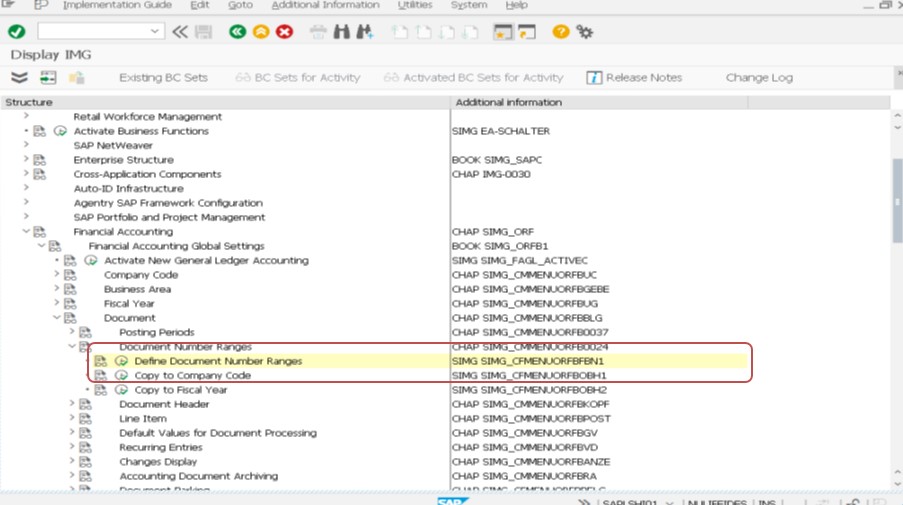903x505 pixels.
Task: Click the Structure column header
Action: (225, 102)
